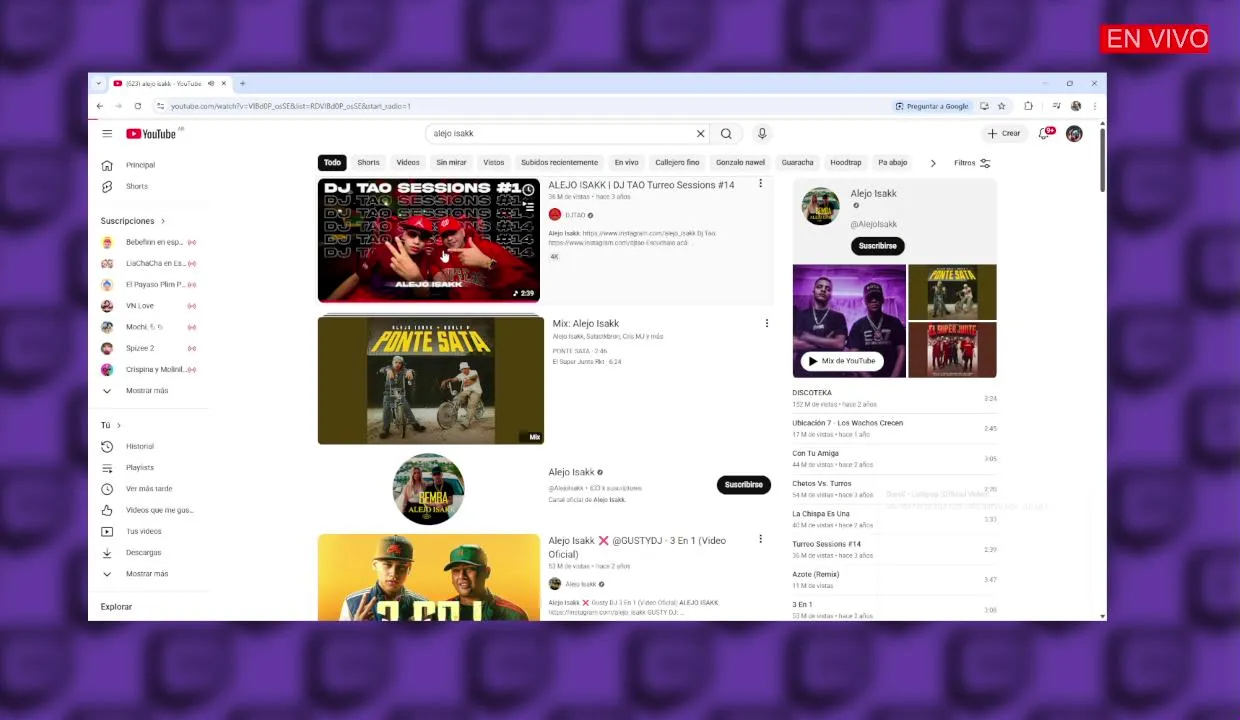
Task: Open a new browser tab
Action: tap(242, 83)
